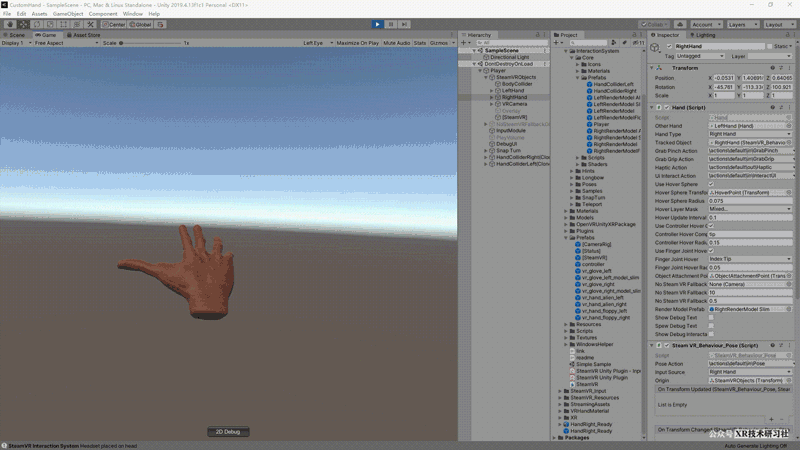The height and width of the screenshot is (450, 800).
Task: Click the Gizmos button
Action: click(441, 43)
